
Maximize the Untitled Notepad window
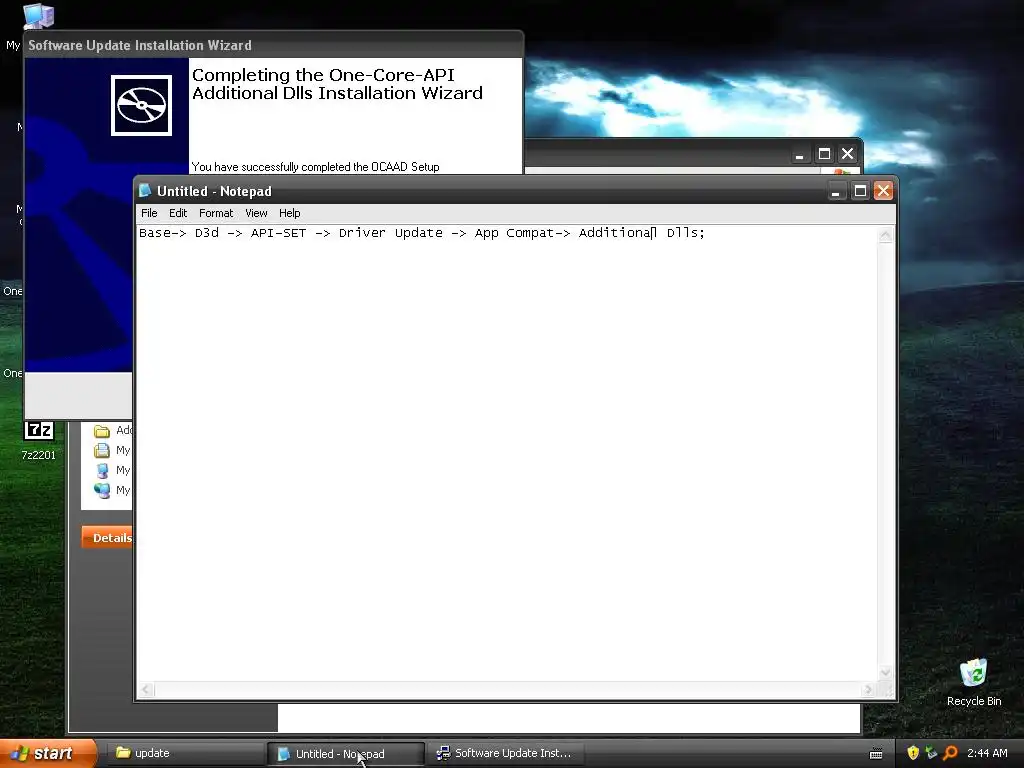859,191
